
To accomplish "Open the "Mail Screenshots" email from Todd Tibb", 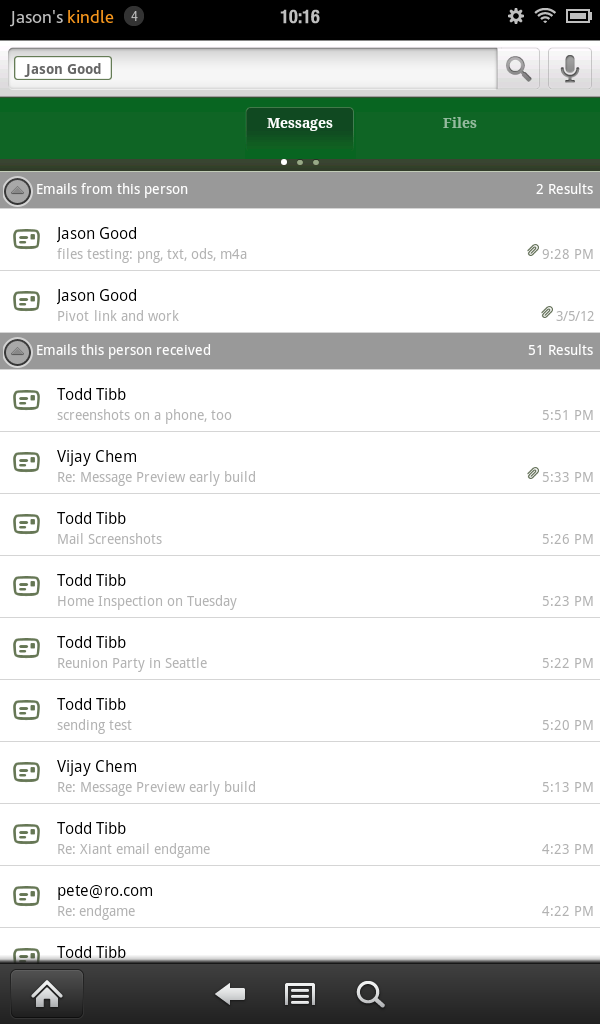I will click(300, 528).
